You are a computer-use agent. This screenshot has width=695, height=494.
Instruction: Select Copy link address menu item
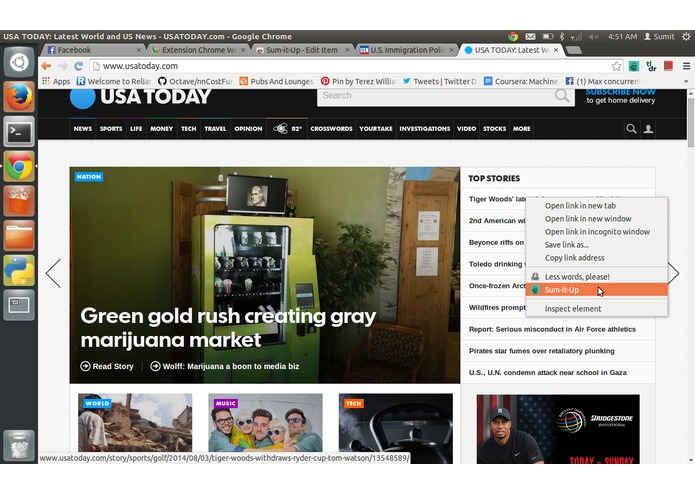tap(597, 258)
